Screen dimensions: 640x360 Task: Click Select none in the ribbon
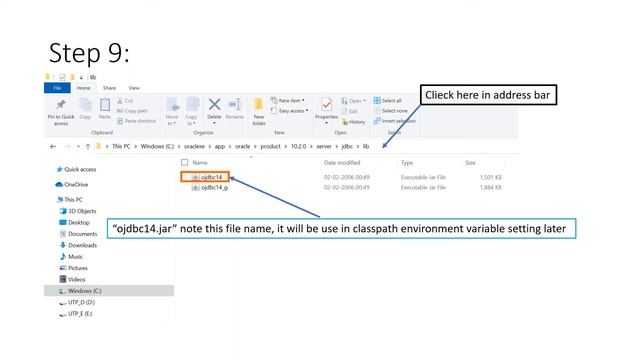(390, 111)
